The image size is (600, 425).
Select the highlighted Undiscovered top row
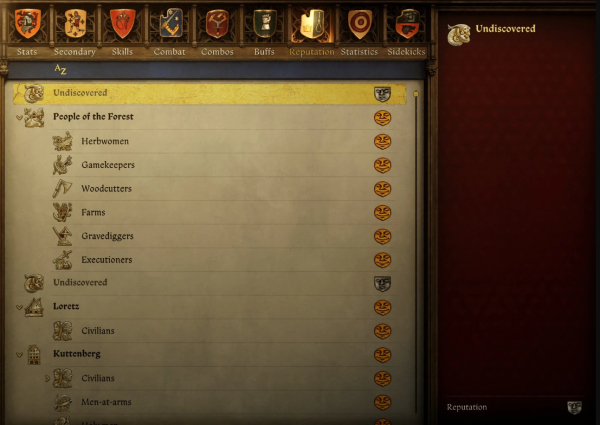[x=210, y=94]
